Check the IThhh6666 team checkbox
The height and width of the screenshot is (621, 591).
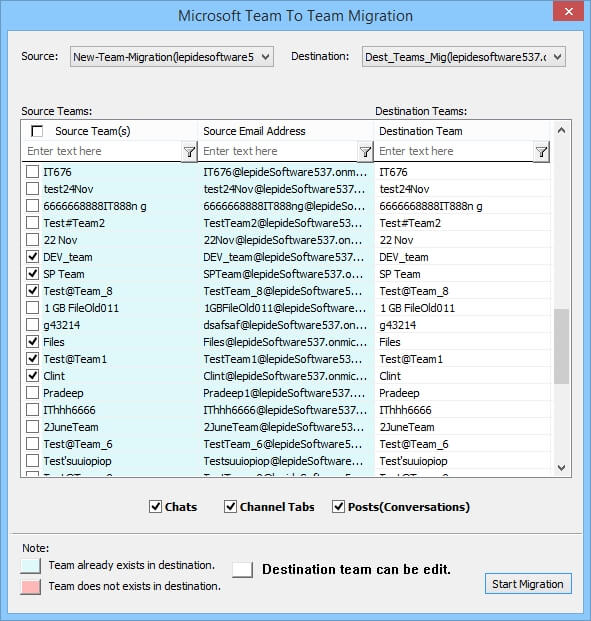pyautogui.click(x=32, y=410)
